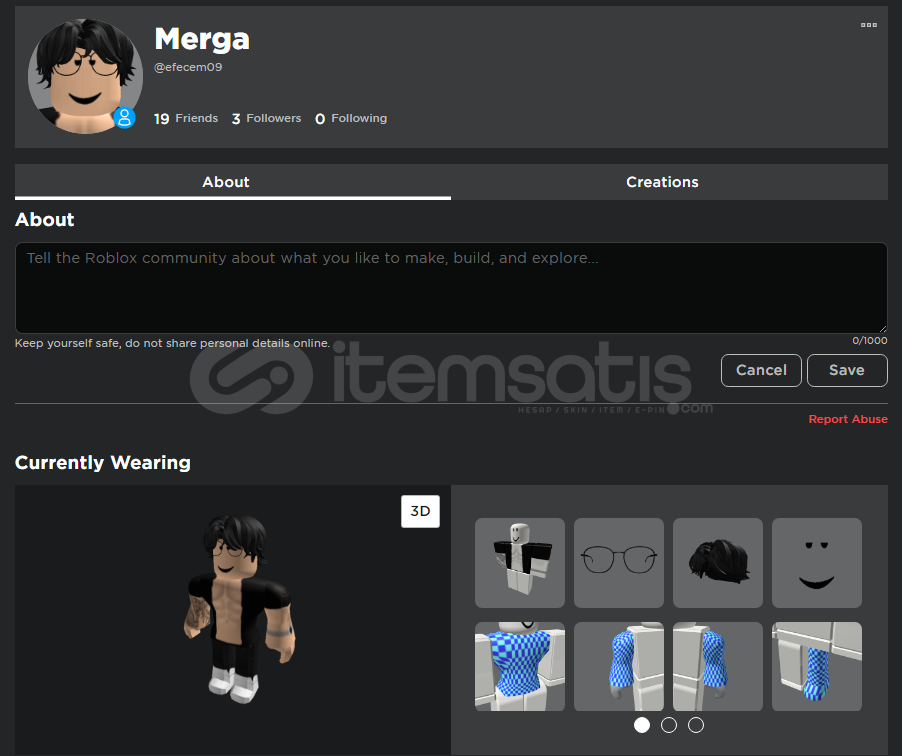This screenshot has height=756, width=902.
Task: Switch to the Creations tab
Action: 669,182
